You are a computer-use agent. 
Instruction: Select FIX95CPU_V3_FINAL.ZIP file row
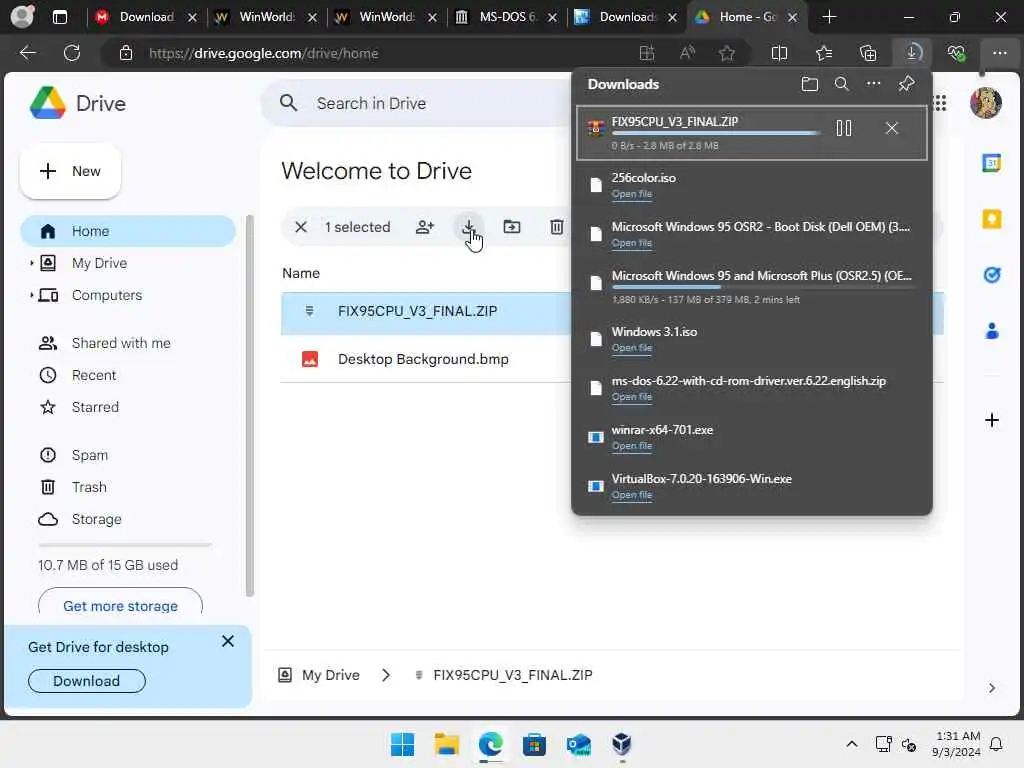426,313
